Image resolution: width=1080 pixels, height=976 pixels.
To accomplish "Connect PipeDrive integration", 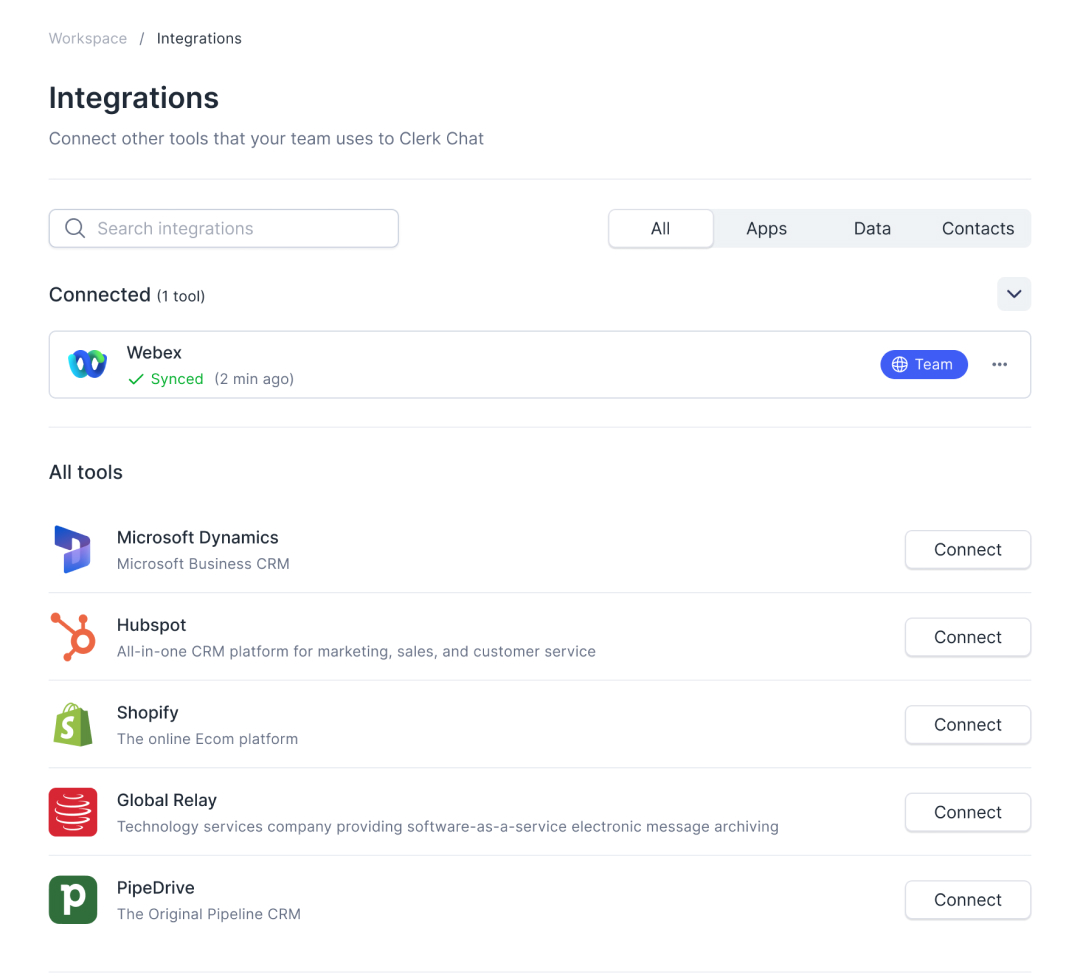I will [968, 900].
